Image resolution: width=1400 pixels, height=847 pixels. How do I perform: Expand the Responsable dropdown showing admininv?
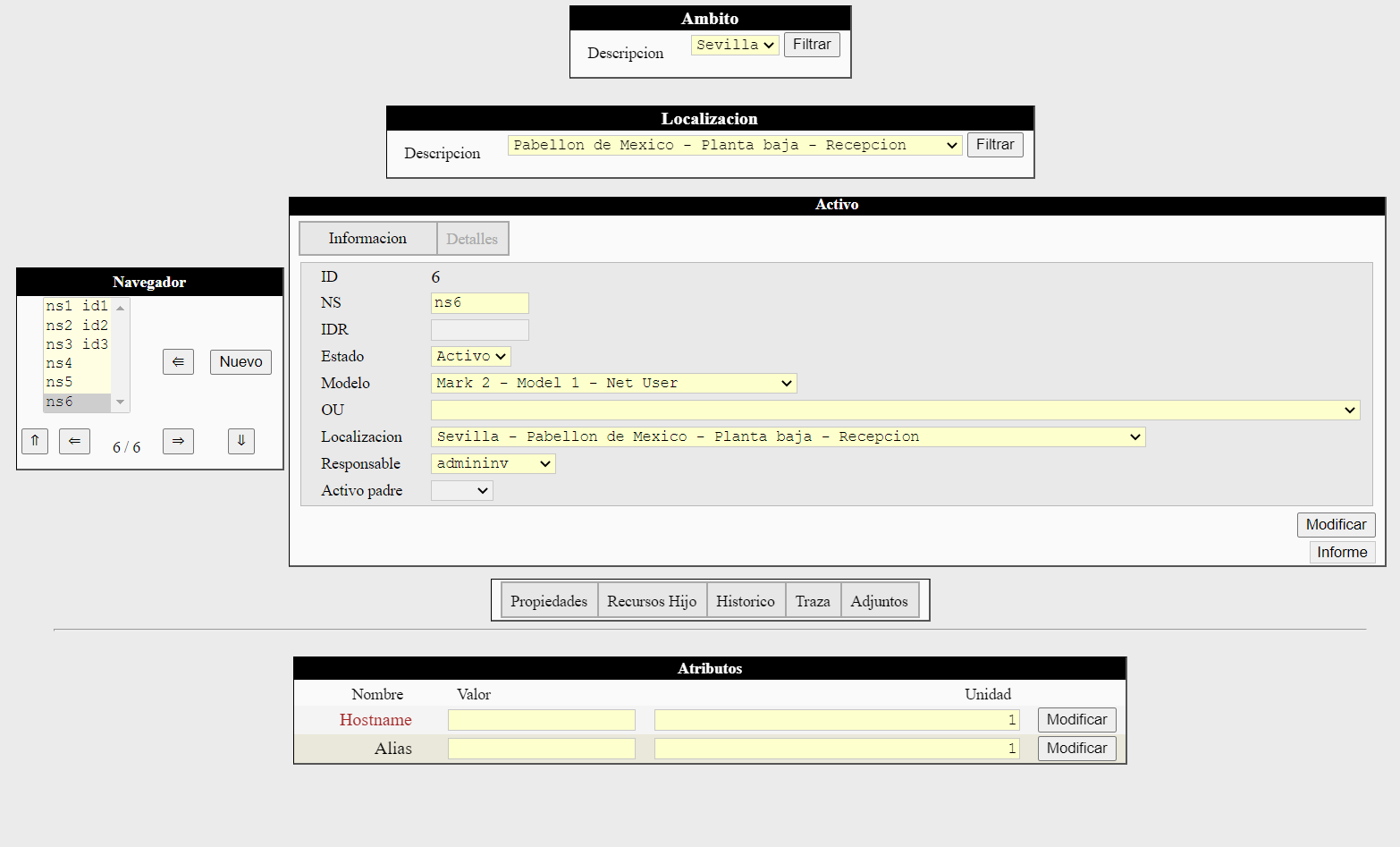(x=493, y=463)
